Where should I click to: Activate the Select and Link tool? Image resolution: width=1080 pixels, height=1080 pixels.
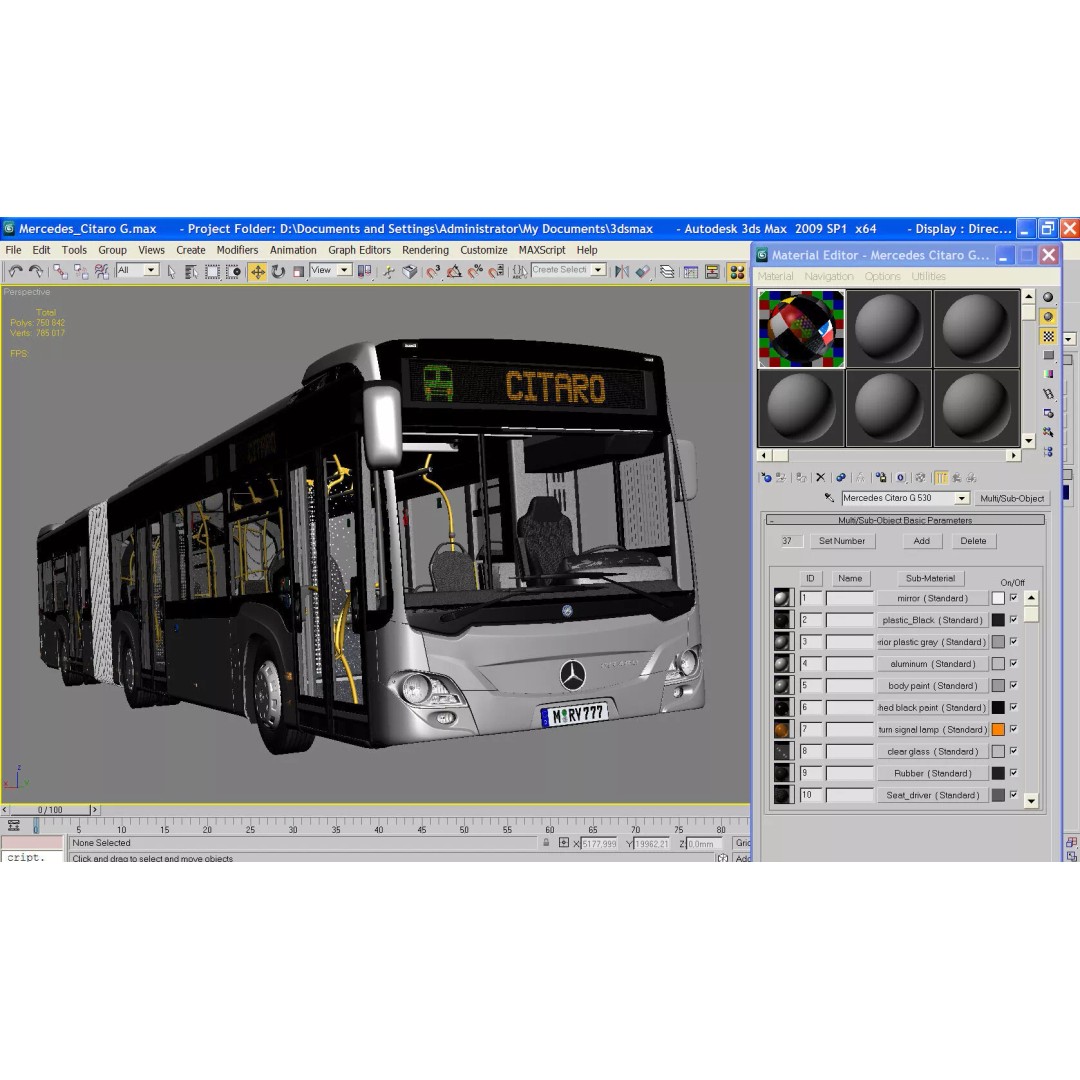60,271
